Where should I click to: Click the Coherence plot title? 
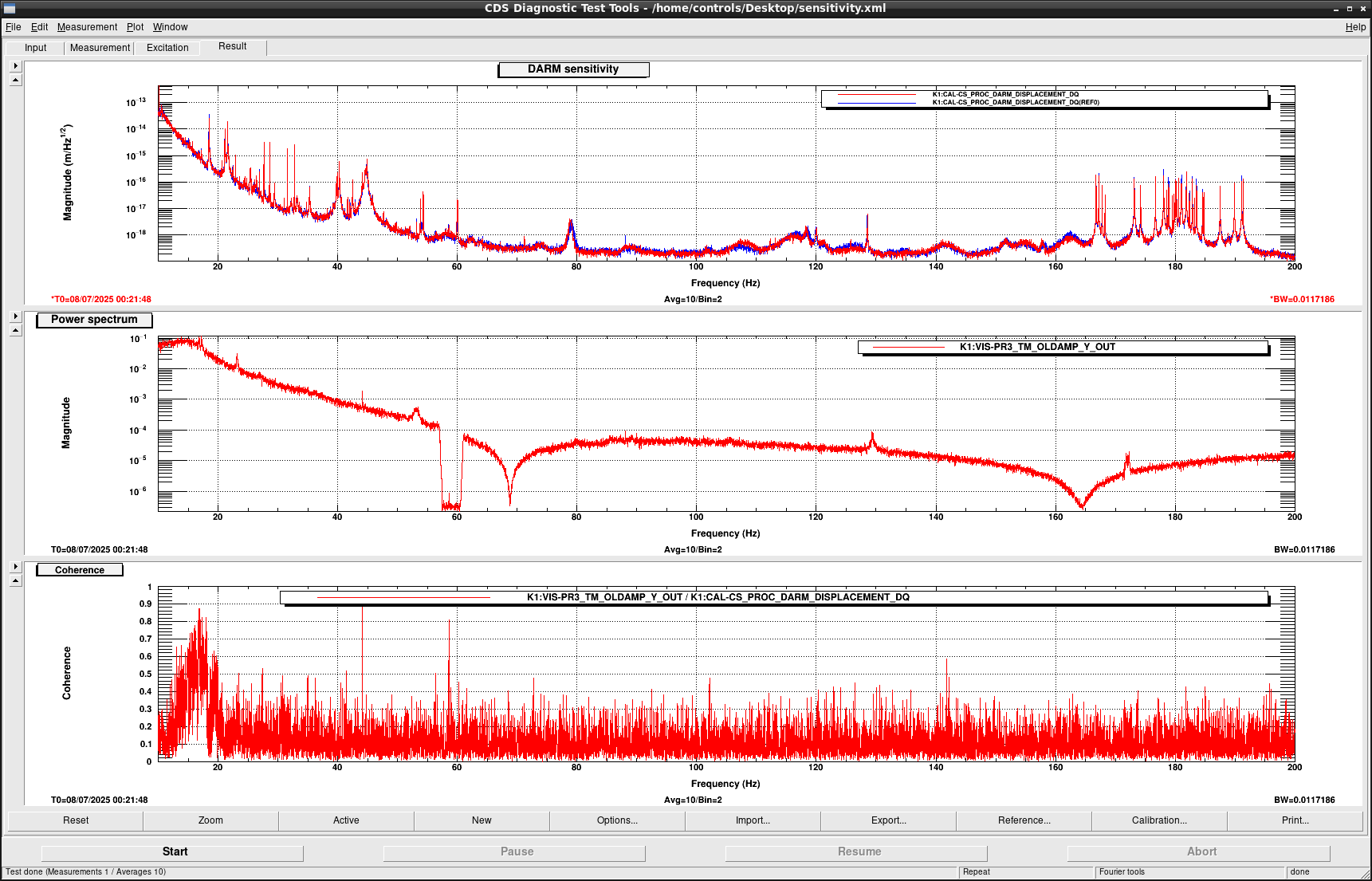click(x=80, y=570)
